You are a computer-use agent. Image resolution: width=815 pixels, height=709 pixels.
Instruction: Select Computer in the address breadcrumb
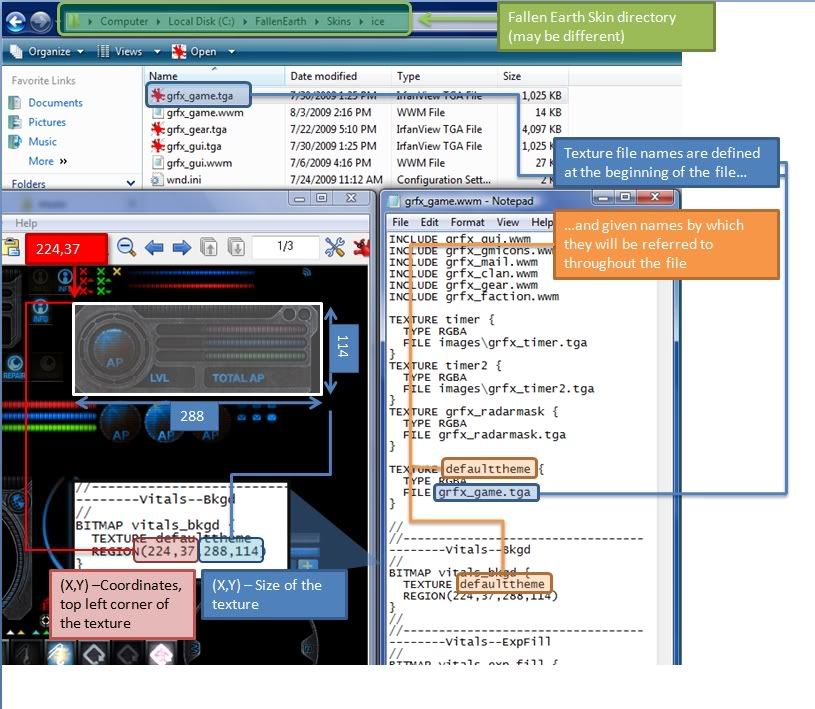click(x=124, y=21)
